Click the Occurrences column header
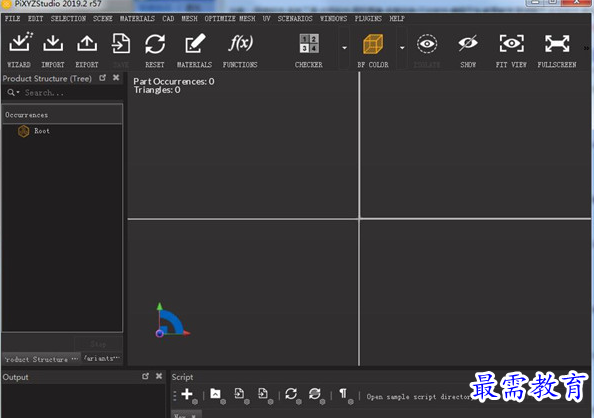594x418 pixels. pyautogui.click(x=62, y=115)
